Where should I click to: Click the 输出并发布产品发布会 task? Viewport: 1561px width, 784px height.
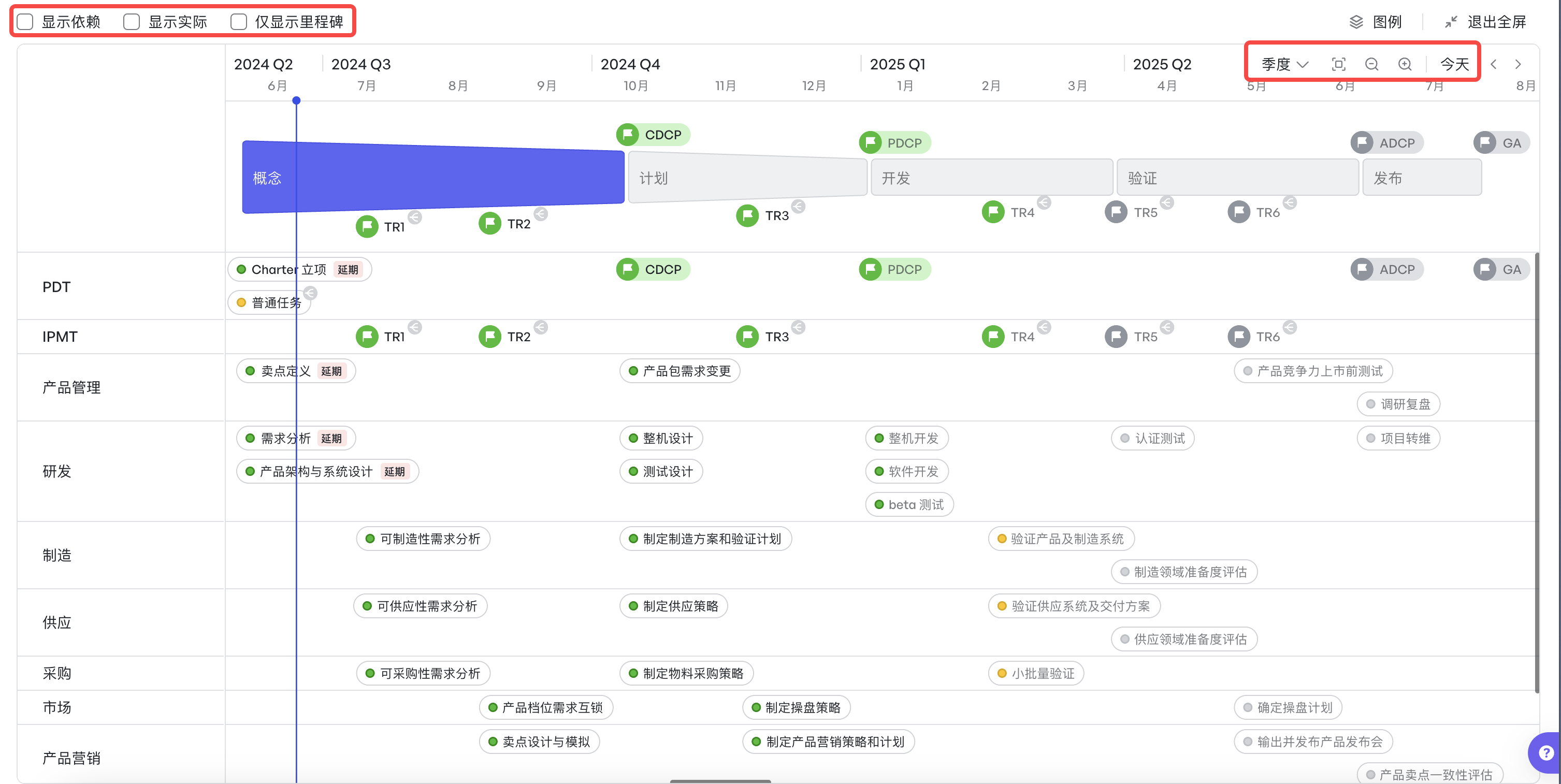pos(1314,742)
